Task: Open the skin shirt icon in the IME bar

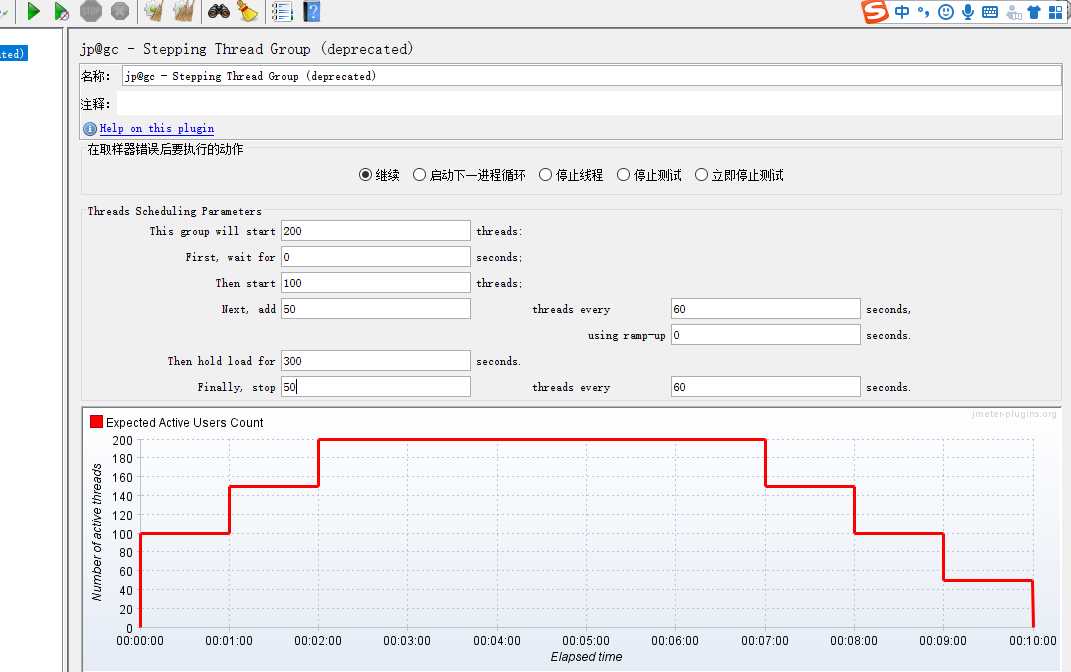Action: (1034, 12)
